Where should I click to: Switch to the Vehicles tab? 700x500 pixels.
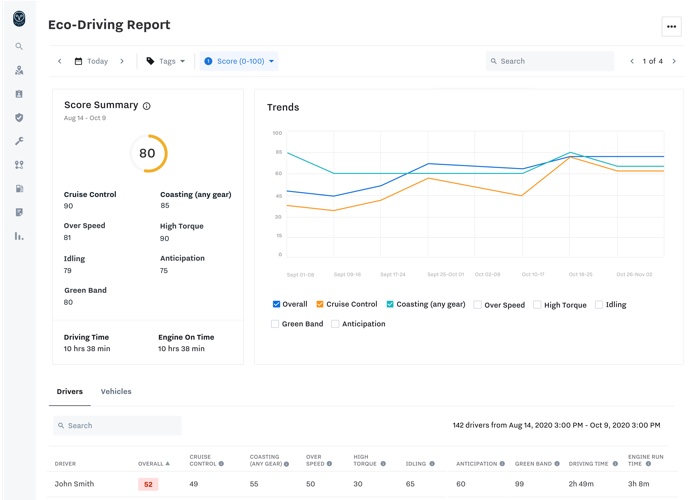coord(116,392)
